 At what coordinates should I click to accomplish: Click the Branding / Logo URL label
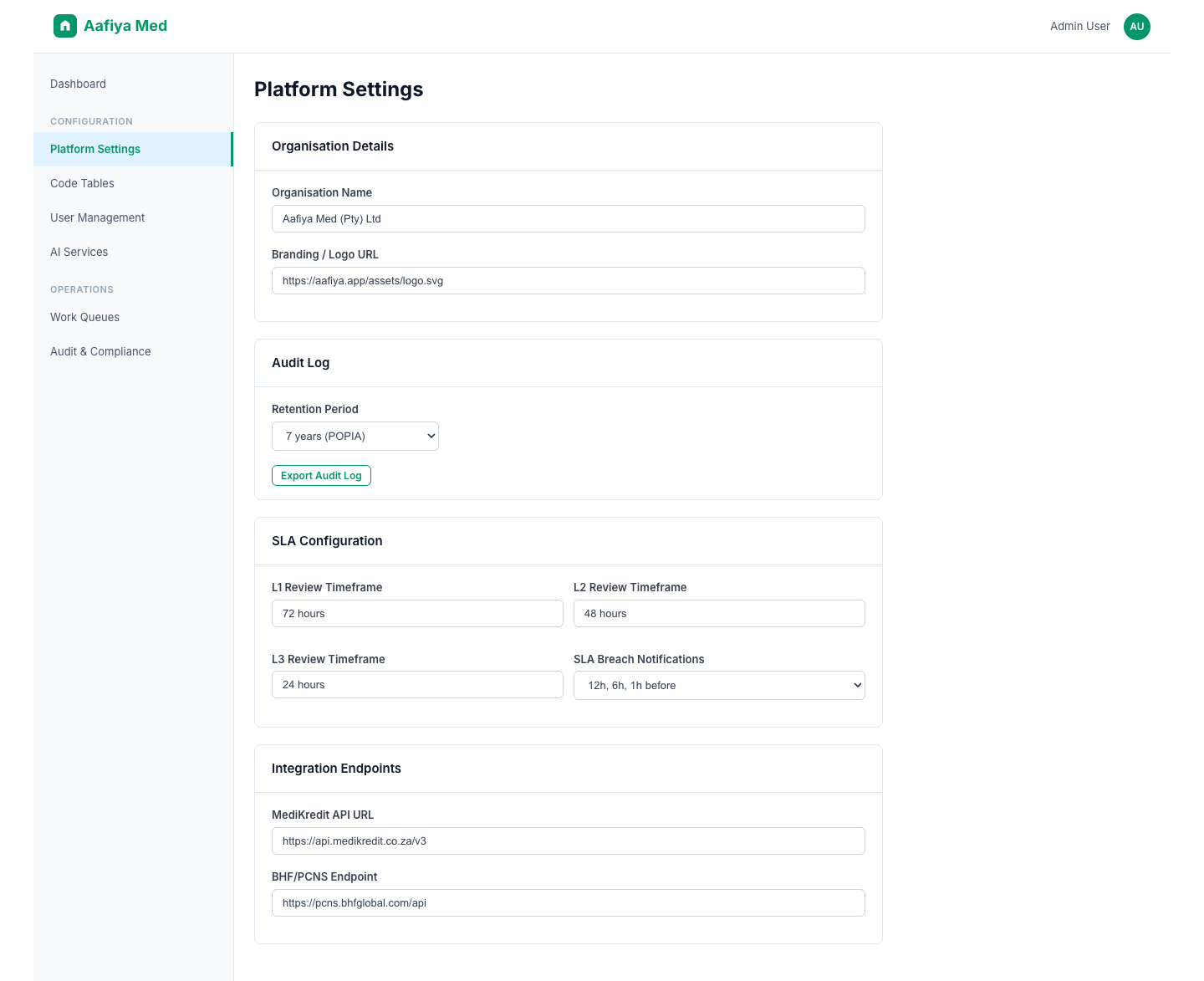tap(325, 254)
